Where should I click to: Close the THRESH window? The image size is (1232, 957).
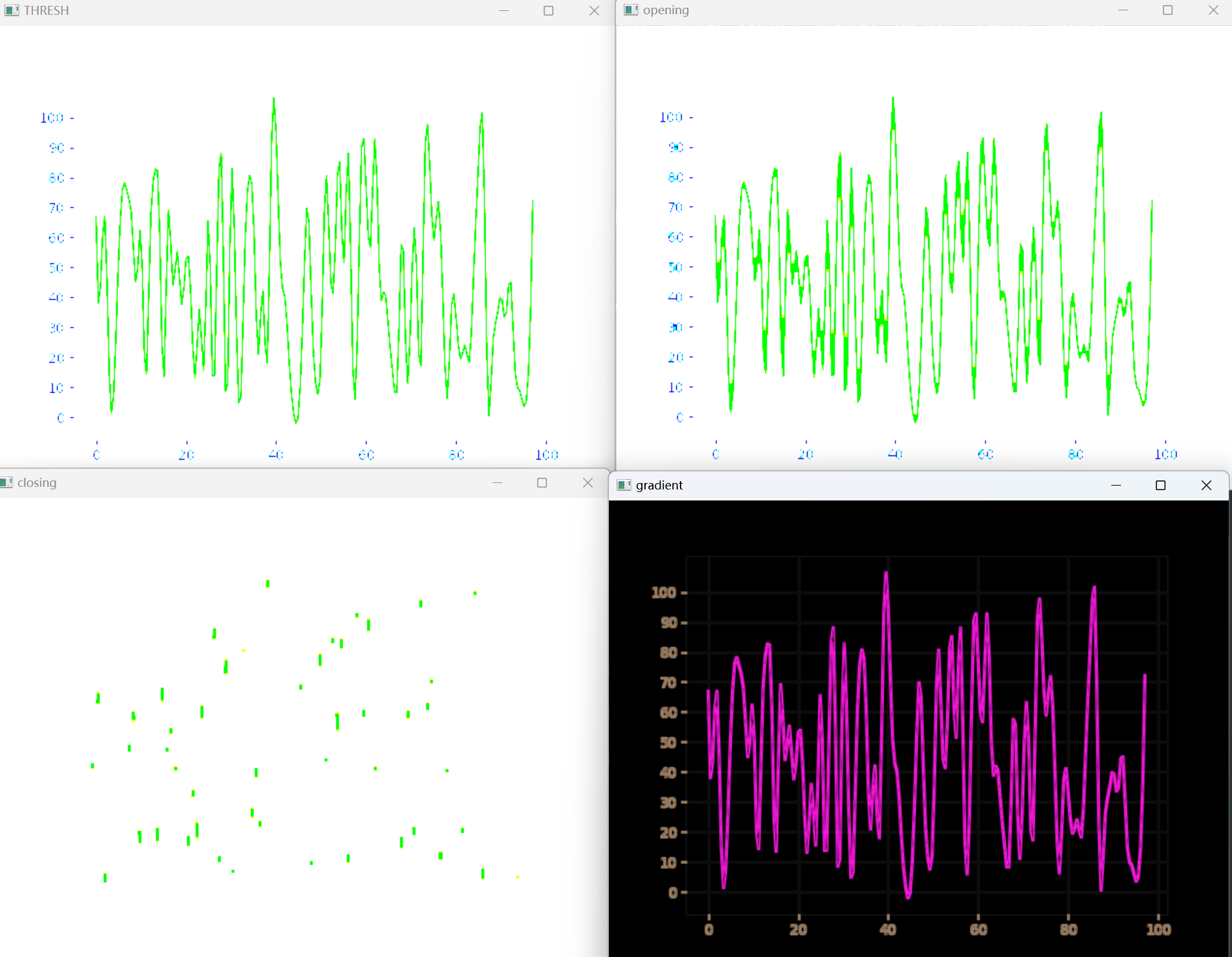click(594, 10)
